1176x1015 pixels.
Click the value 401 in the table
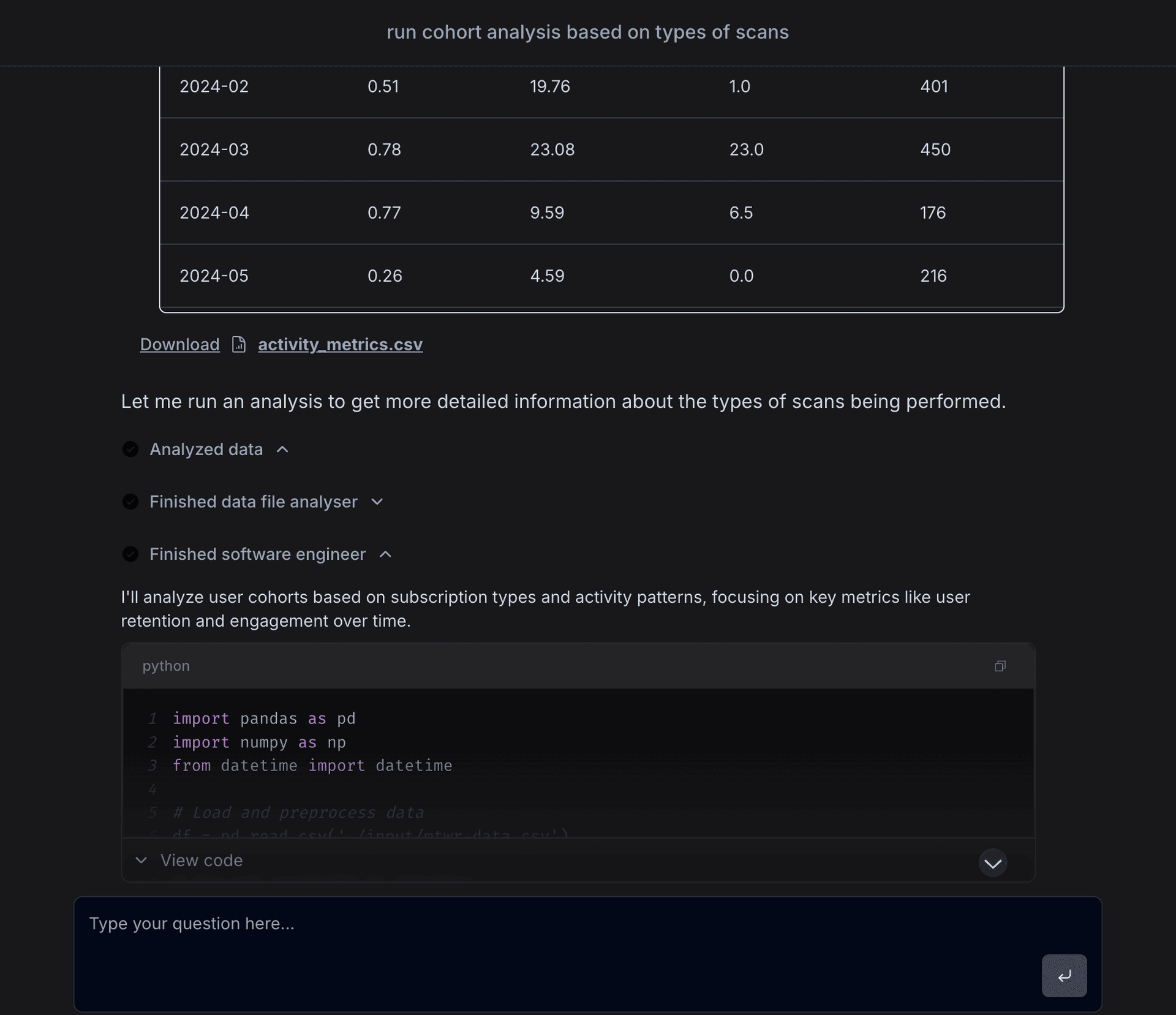933,86
